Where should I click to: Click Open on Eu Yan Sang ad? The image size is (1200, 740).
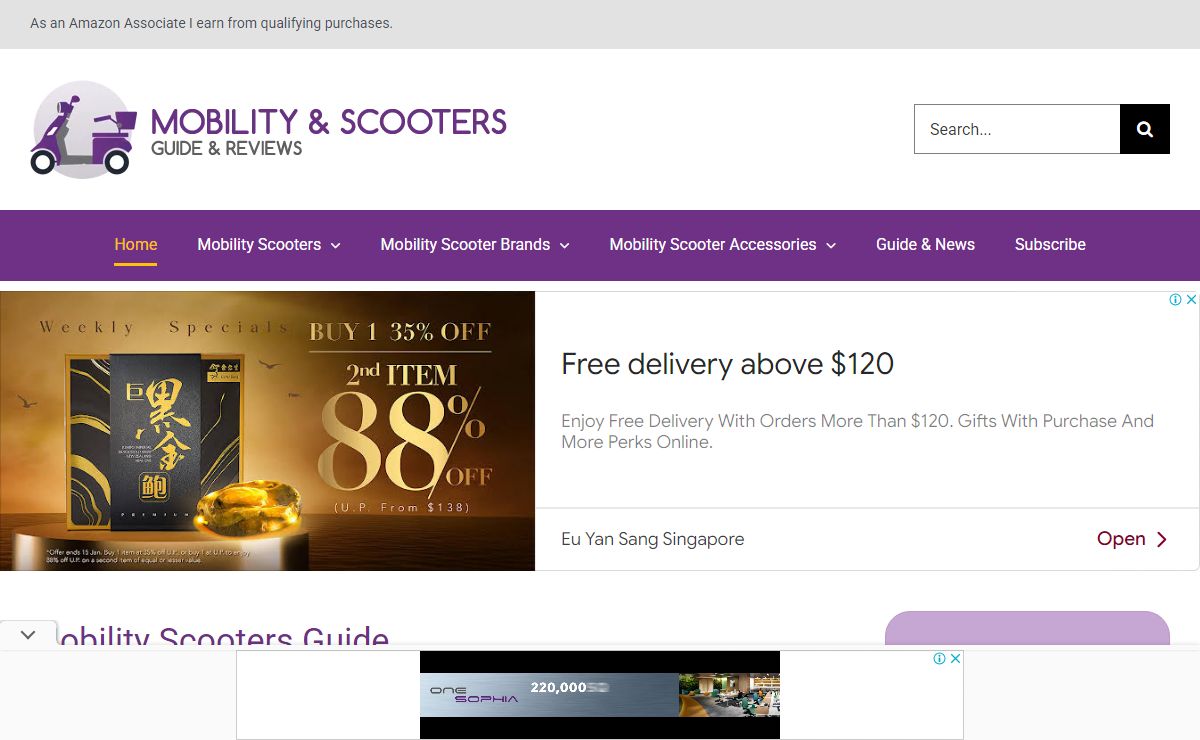point(1121,539)
